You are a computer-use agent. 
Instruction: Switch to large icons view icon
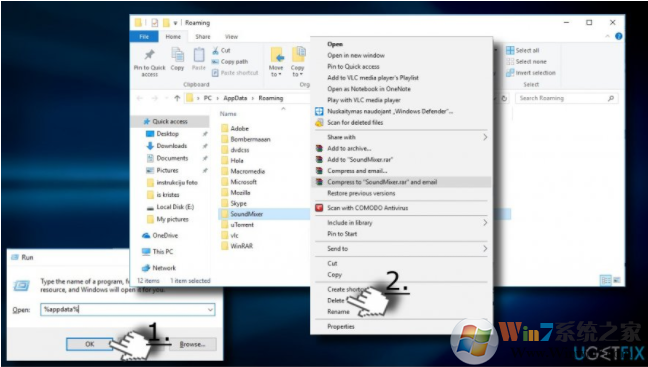pyautogui.click(x=617, y=281)
